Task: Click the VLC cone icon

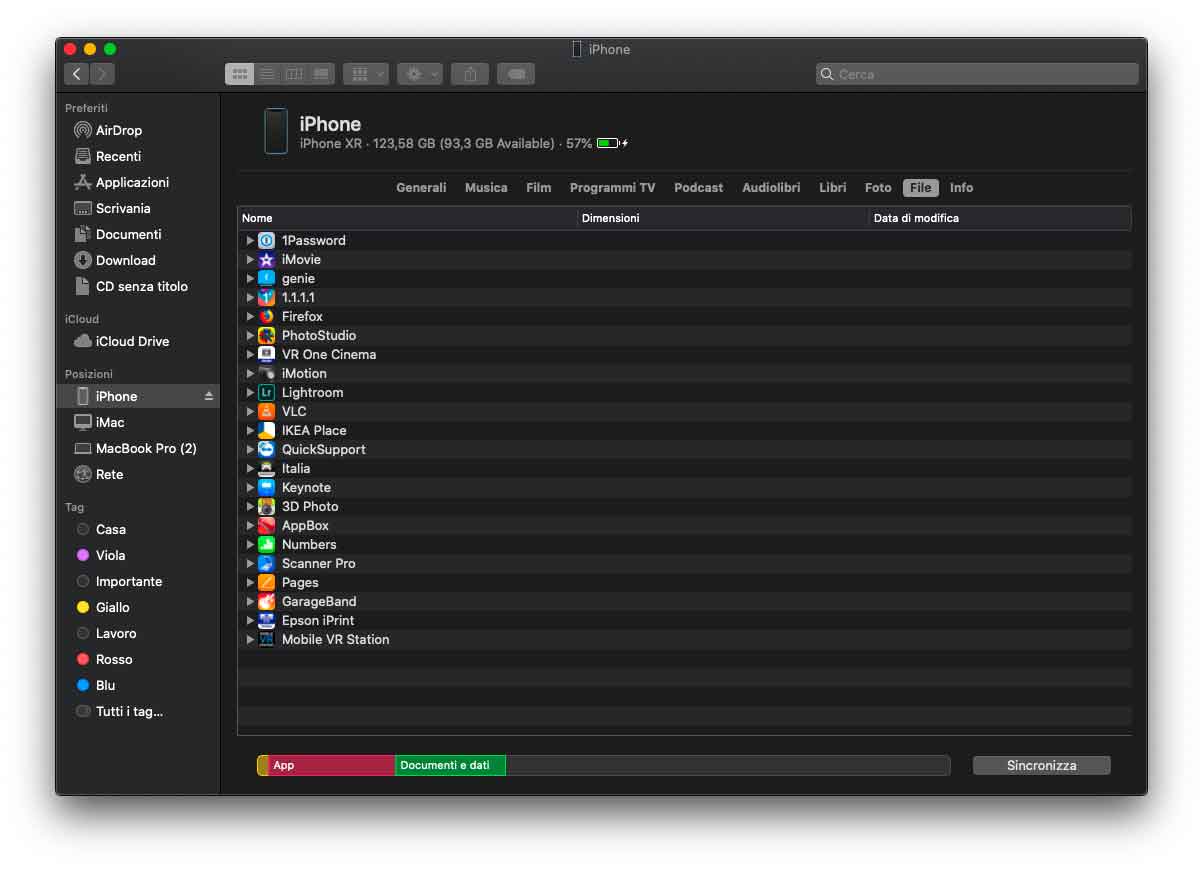Action: pos(266,411)
